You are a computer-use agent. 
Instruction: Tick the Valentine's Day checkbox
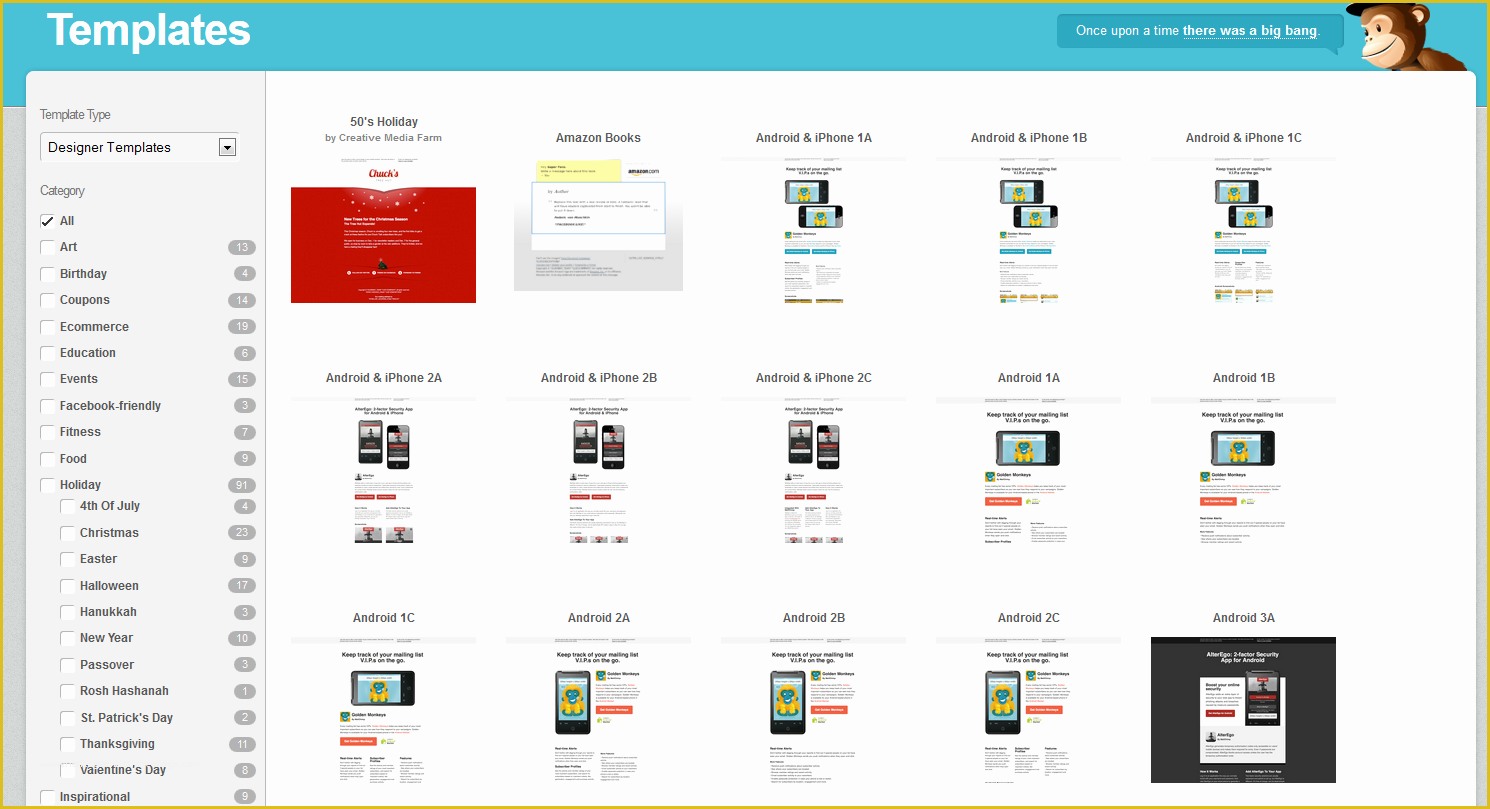(67, 770)
